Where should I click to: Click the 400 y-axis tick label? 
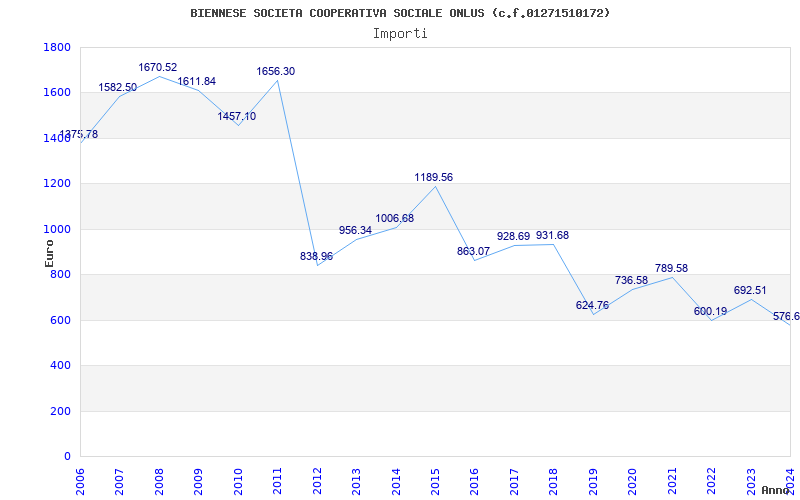pyautogui.click(x=61, y=366)
